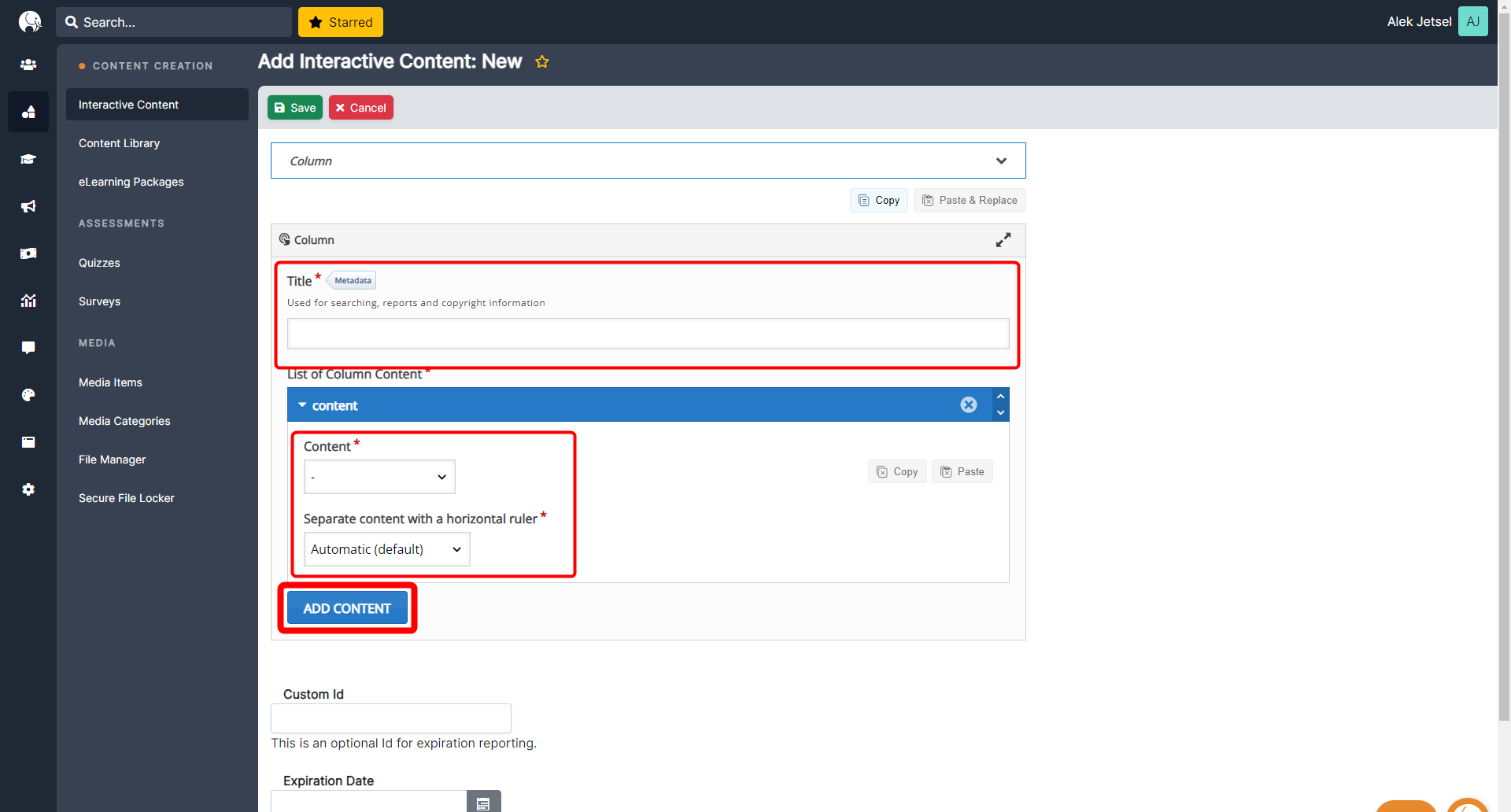Screen dimensions: 1511x812
Task: Open the chart reports sidebar icon
Action: pyautogui.click(x=28, y=301)
